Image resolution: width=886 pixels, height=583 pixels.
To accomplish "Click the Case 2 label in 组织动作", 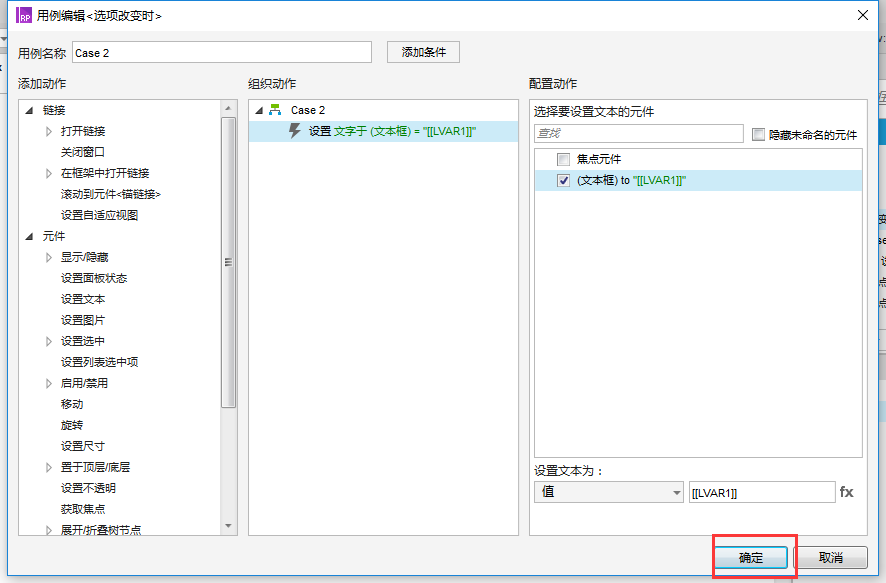I will 308,110.
